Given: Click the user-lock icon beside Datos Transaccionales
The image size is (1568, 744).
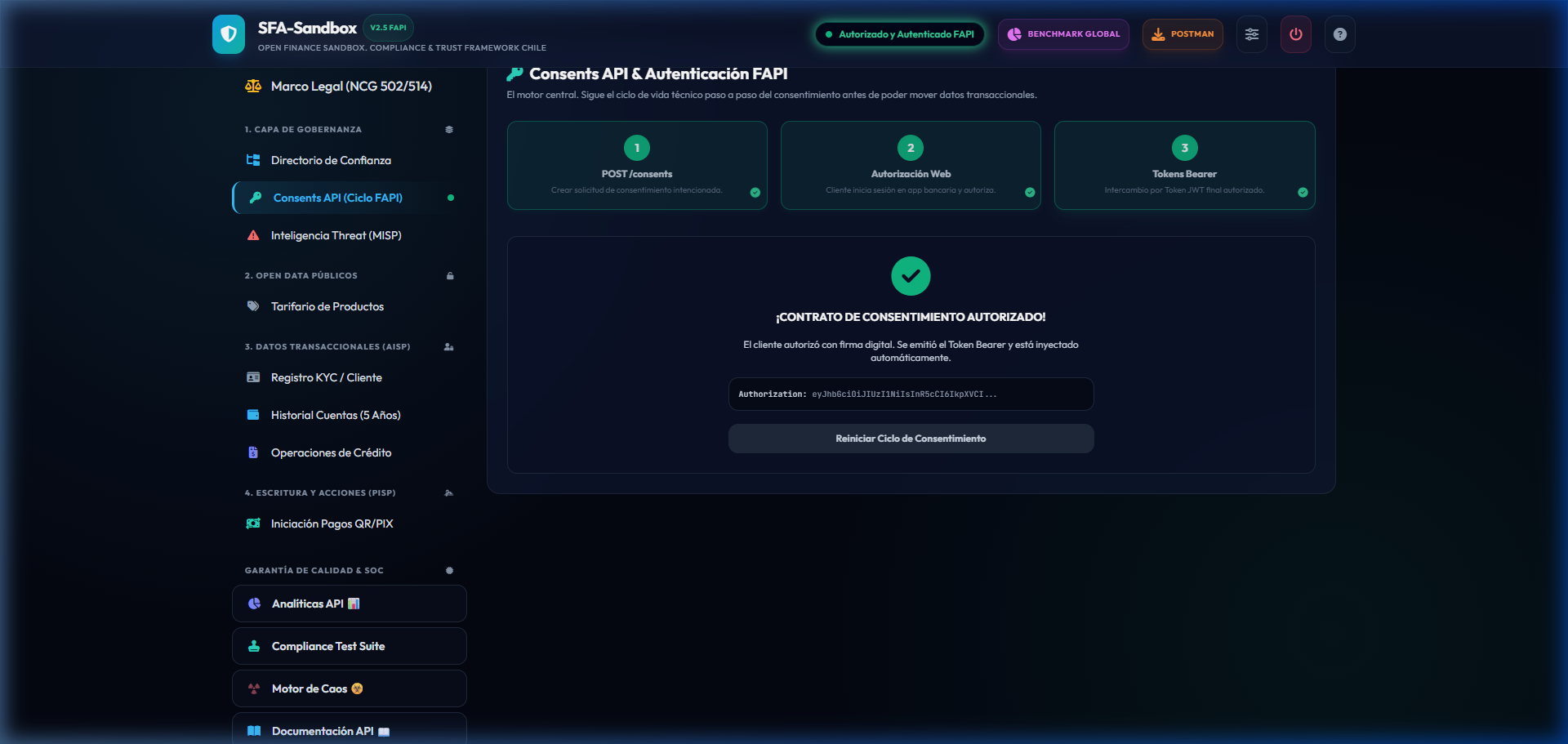Looking at the screenshot, I should coord(449,347).
